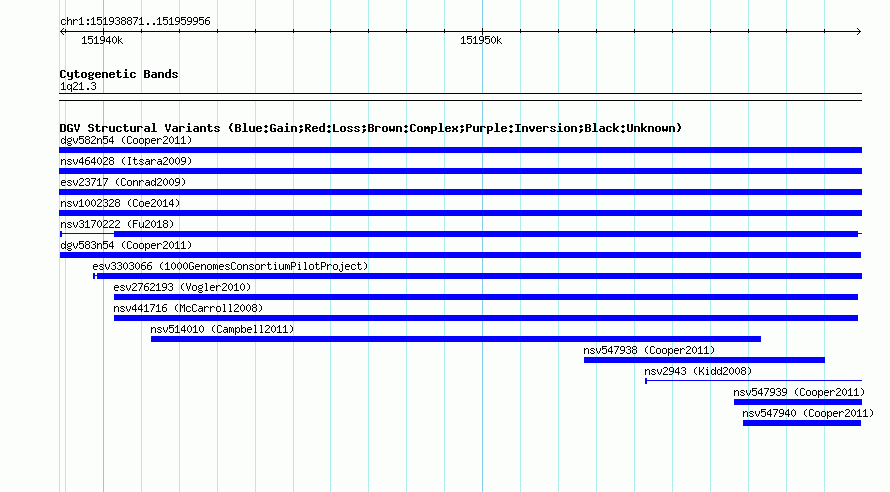Click the blue bar under nsv514010
The width and height of the screenshot is (890, 492).
456,339
